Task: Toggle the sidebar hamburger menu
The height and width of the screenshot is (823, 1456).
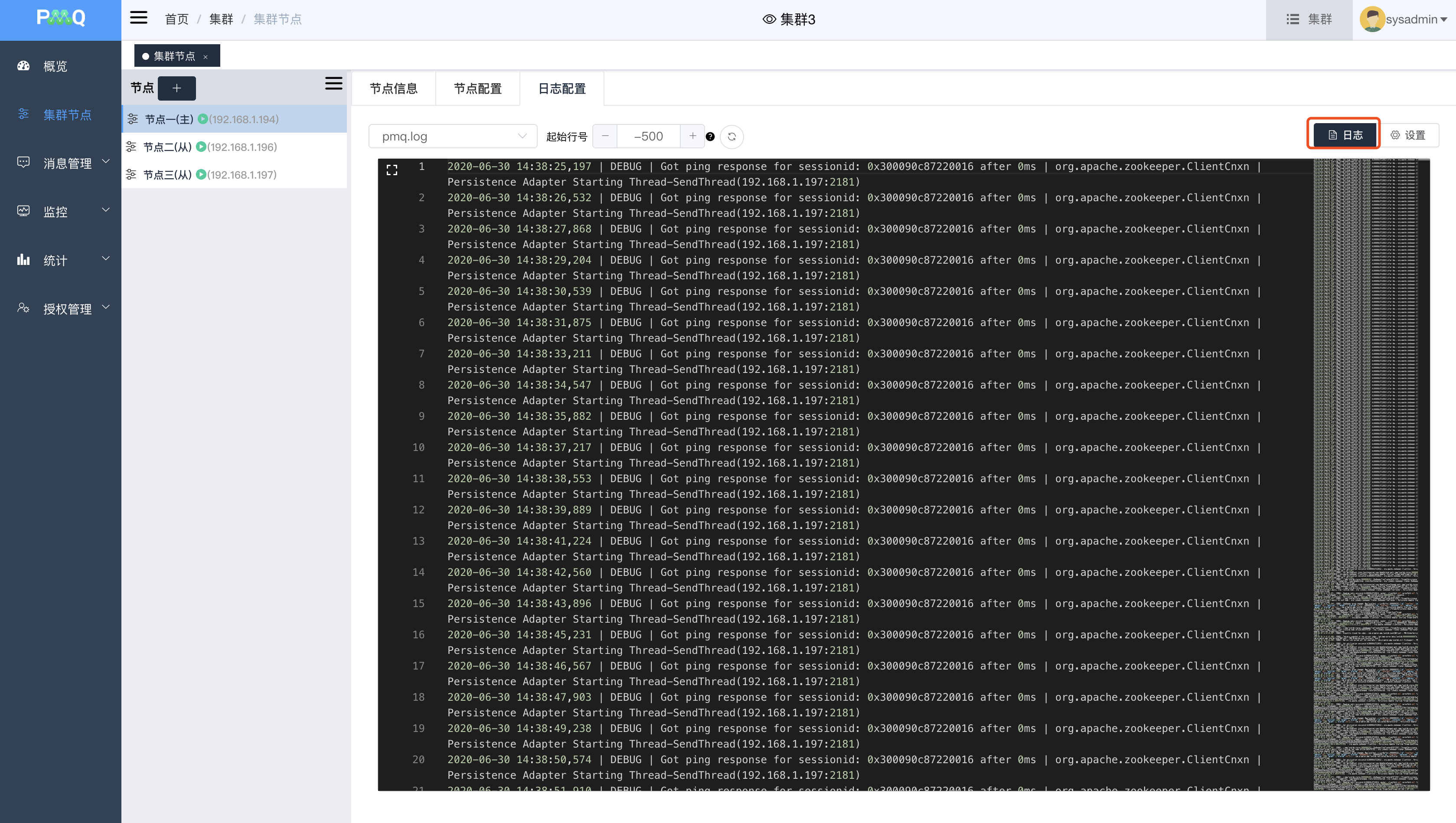Action: coord(138,18)
